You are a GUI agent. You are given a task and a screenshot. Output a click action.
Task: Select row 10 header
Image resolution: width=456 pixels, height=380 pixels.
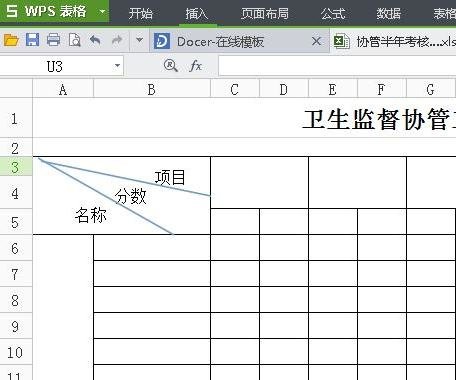[x=16, y=352]
